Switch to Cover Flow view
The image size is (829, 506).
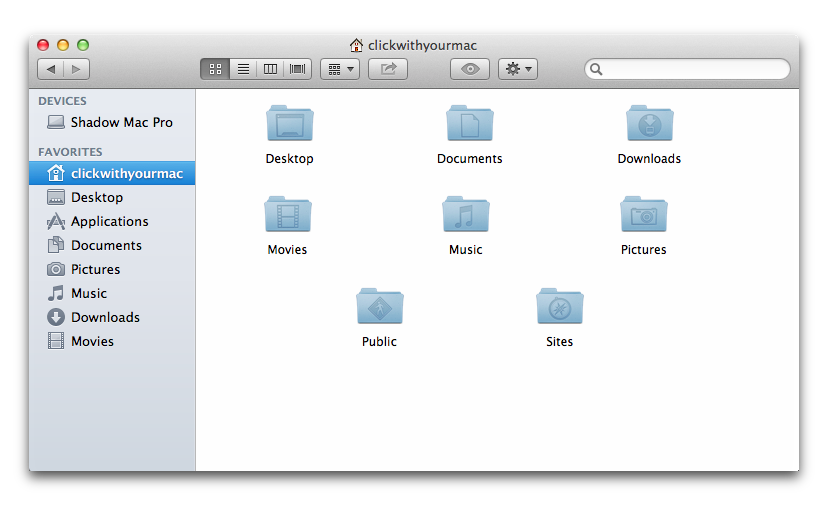[298, 69]
